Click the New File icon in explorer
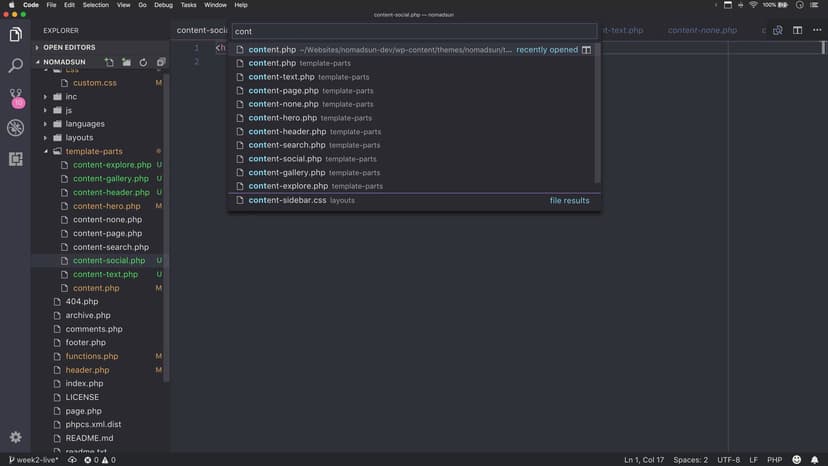This screenshot has height=466, width=828. pyautogui.click(x=110, y=62)
